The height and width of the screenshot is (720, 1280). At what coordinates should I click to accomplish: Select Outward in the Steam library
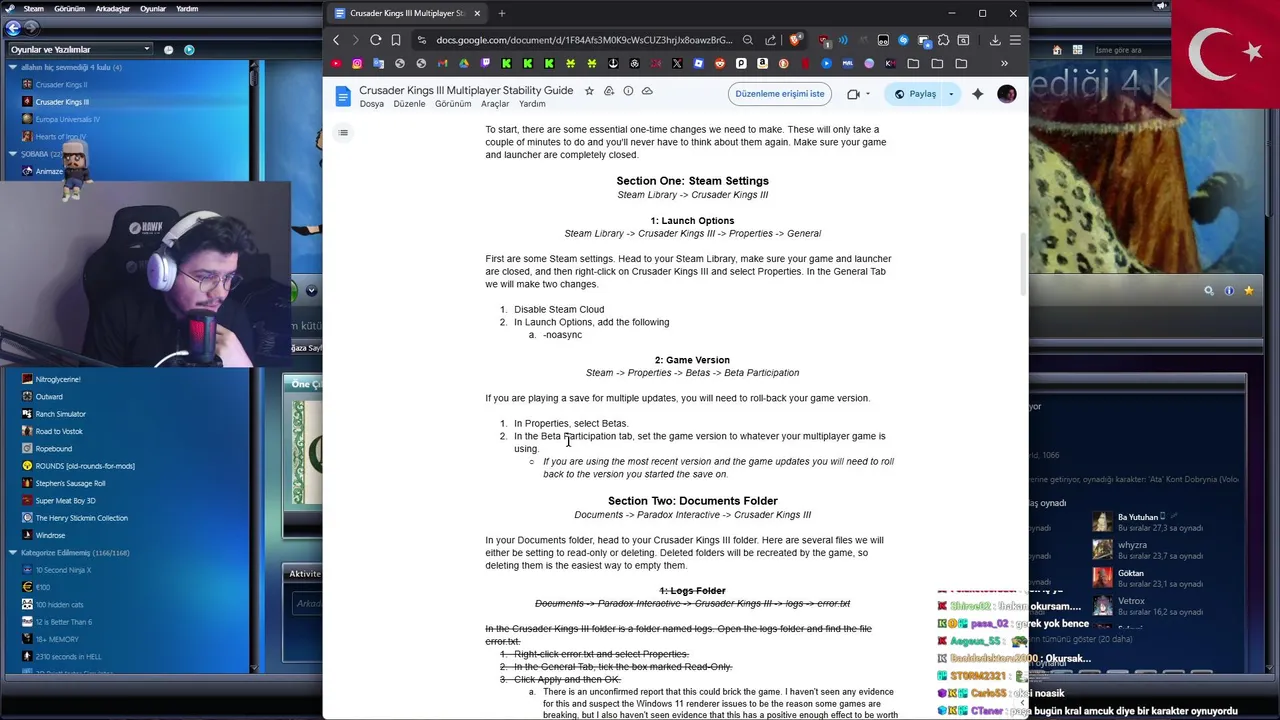tap(49, 396)
